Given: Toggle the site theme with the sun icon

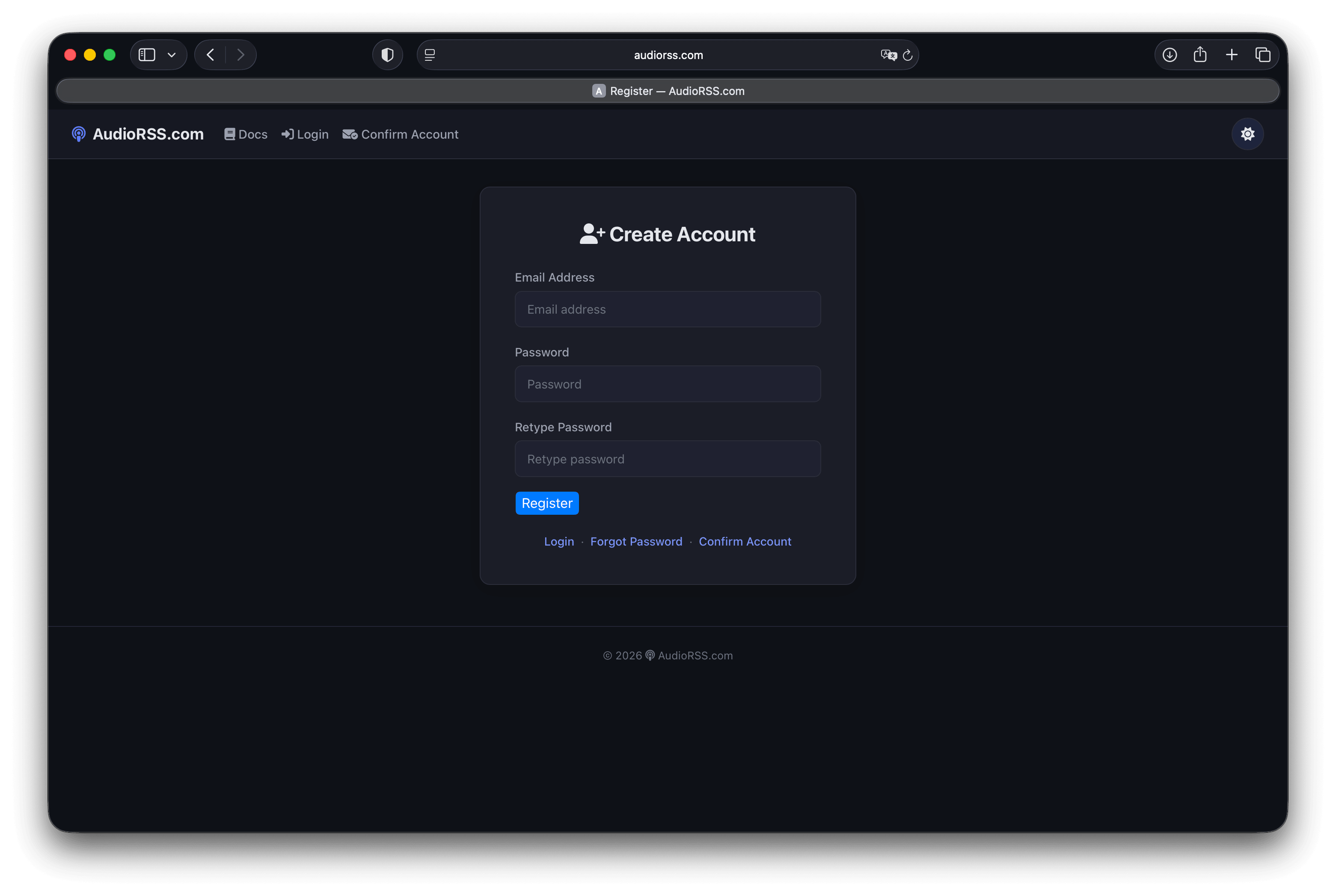Looking at the screenshot, I should click(1247, 134).
